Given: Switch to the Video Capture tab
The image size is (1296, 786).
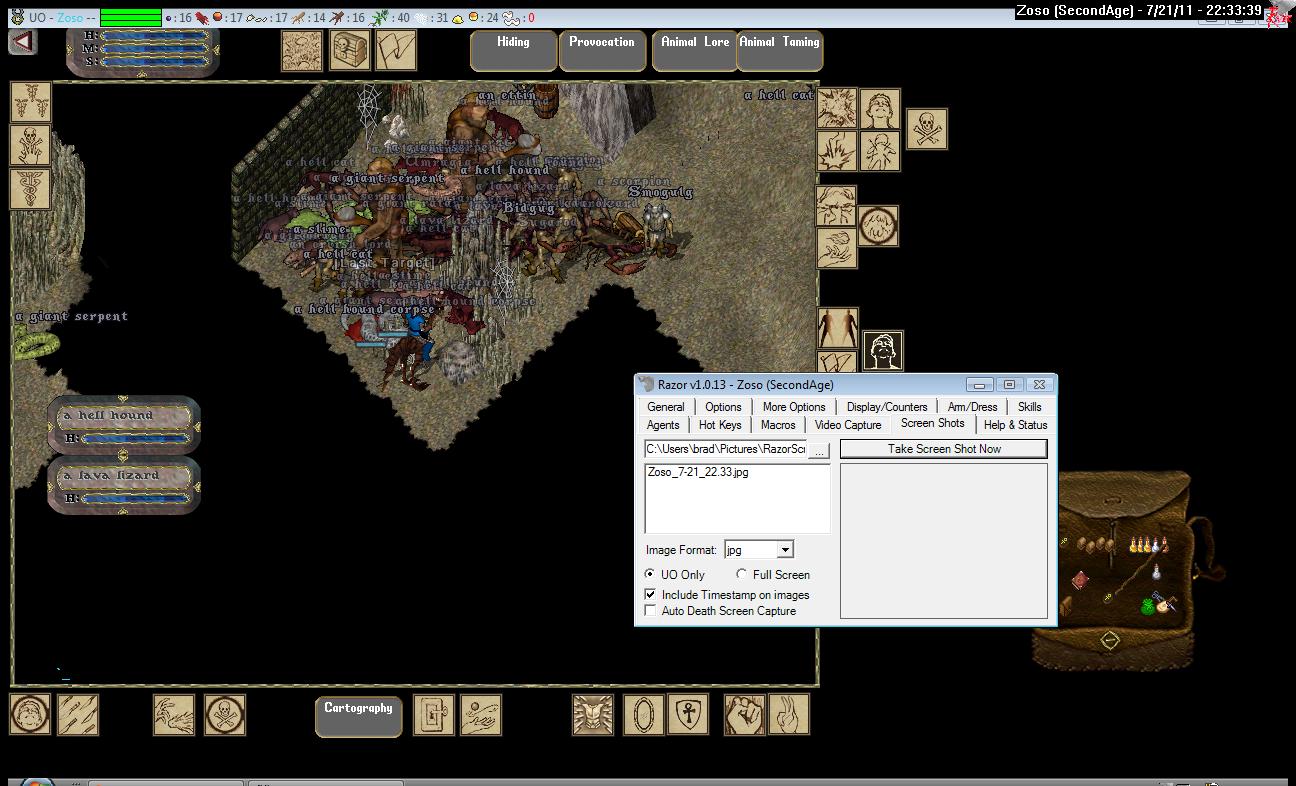Looking at the screenshot, I should (848, 425).
